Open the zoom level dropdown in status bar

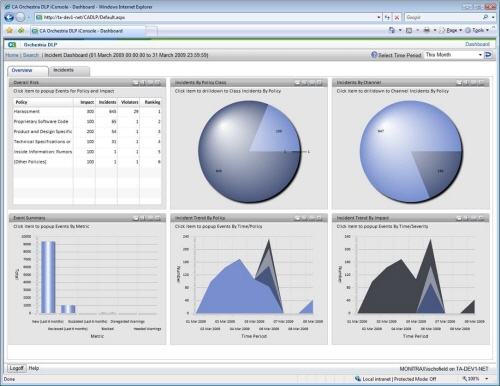point(487,379)
